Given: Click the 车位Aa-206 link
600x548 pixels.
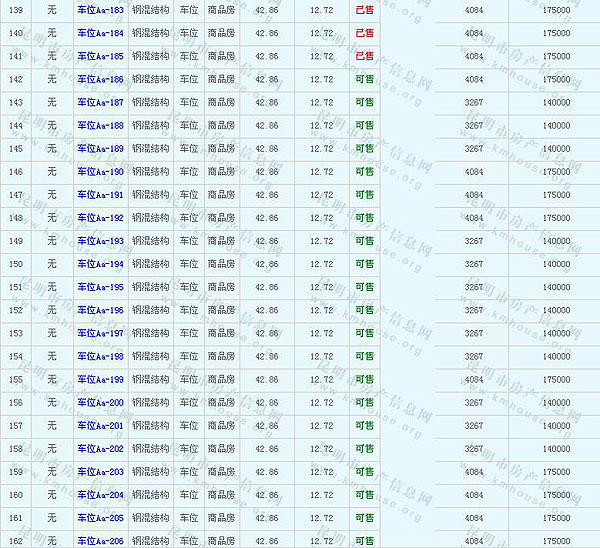Looking at the screenshot, I should click(x=101, y=541).
